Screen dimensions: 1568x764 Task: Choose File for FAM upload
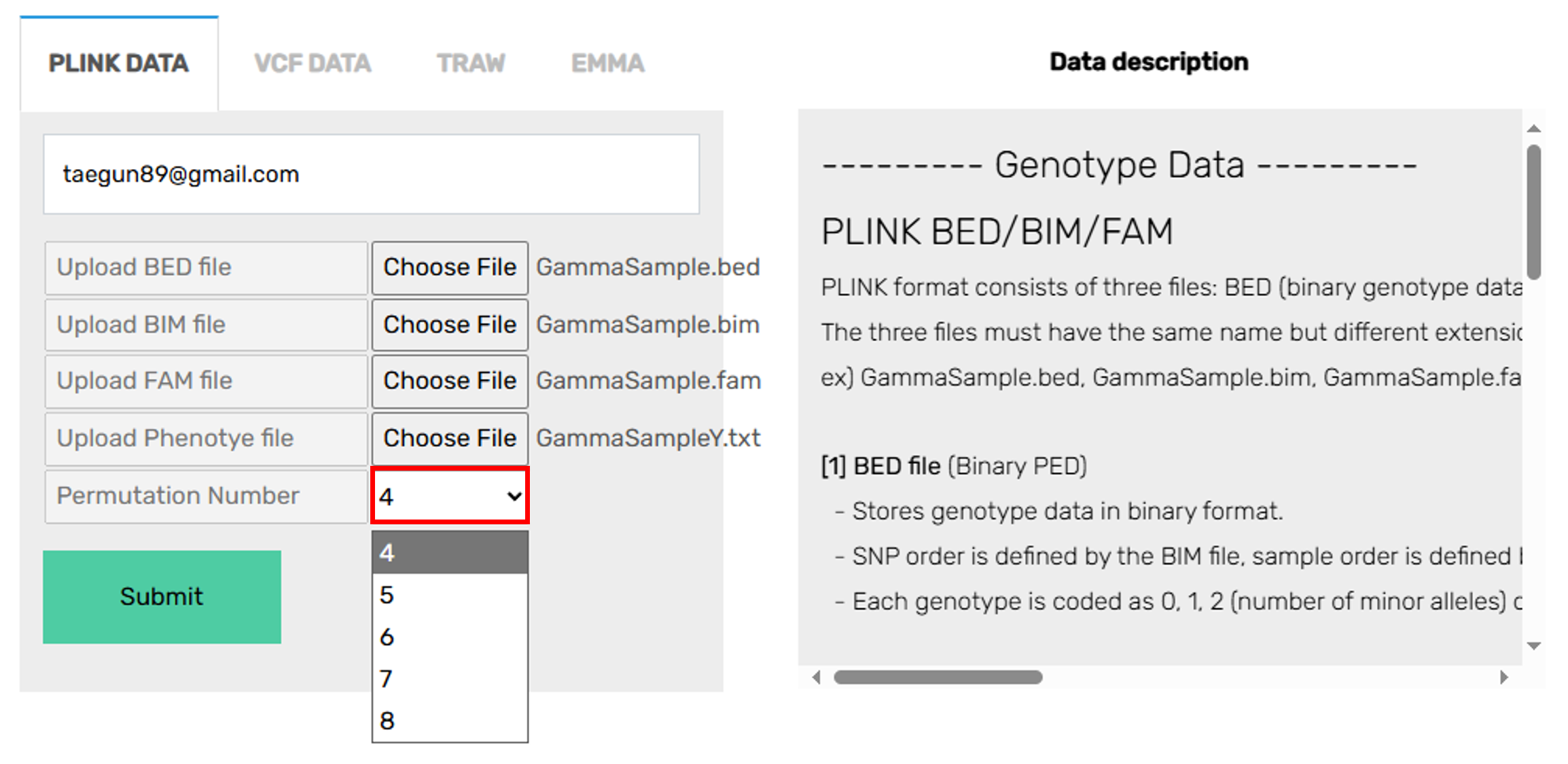point(450,381)
